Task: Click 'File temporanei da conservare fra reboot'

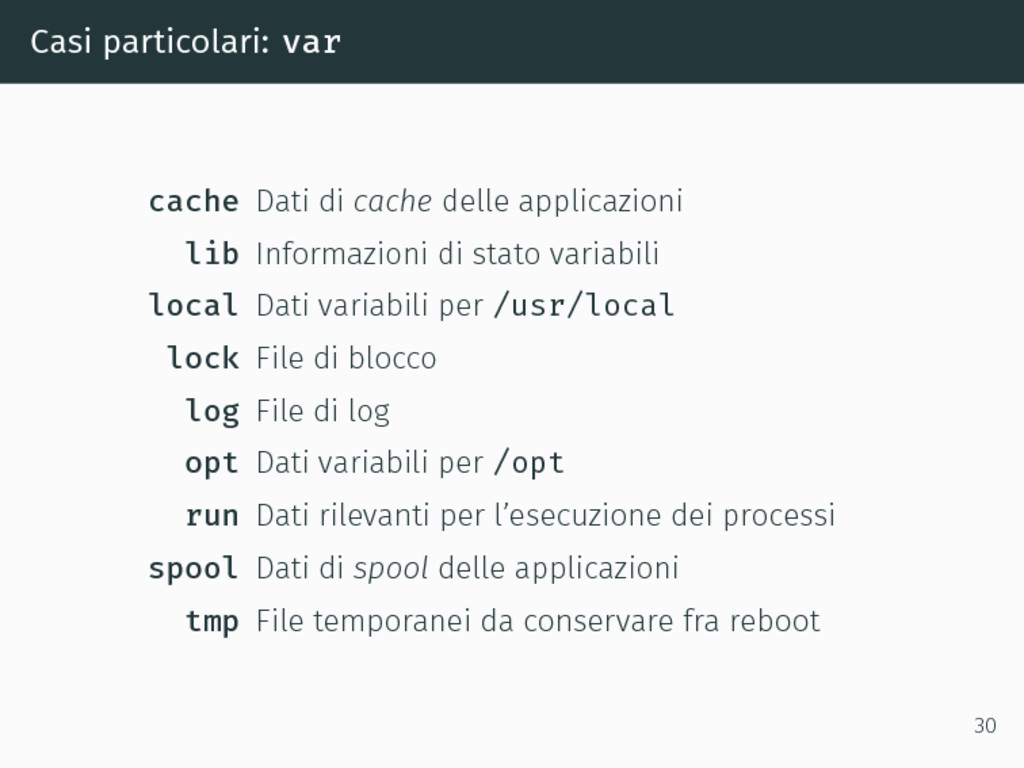Action: tap(538, 620)
